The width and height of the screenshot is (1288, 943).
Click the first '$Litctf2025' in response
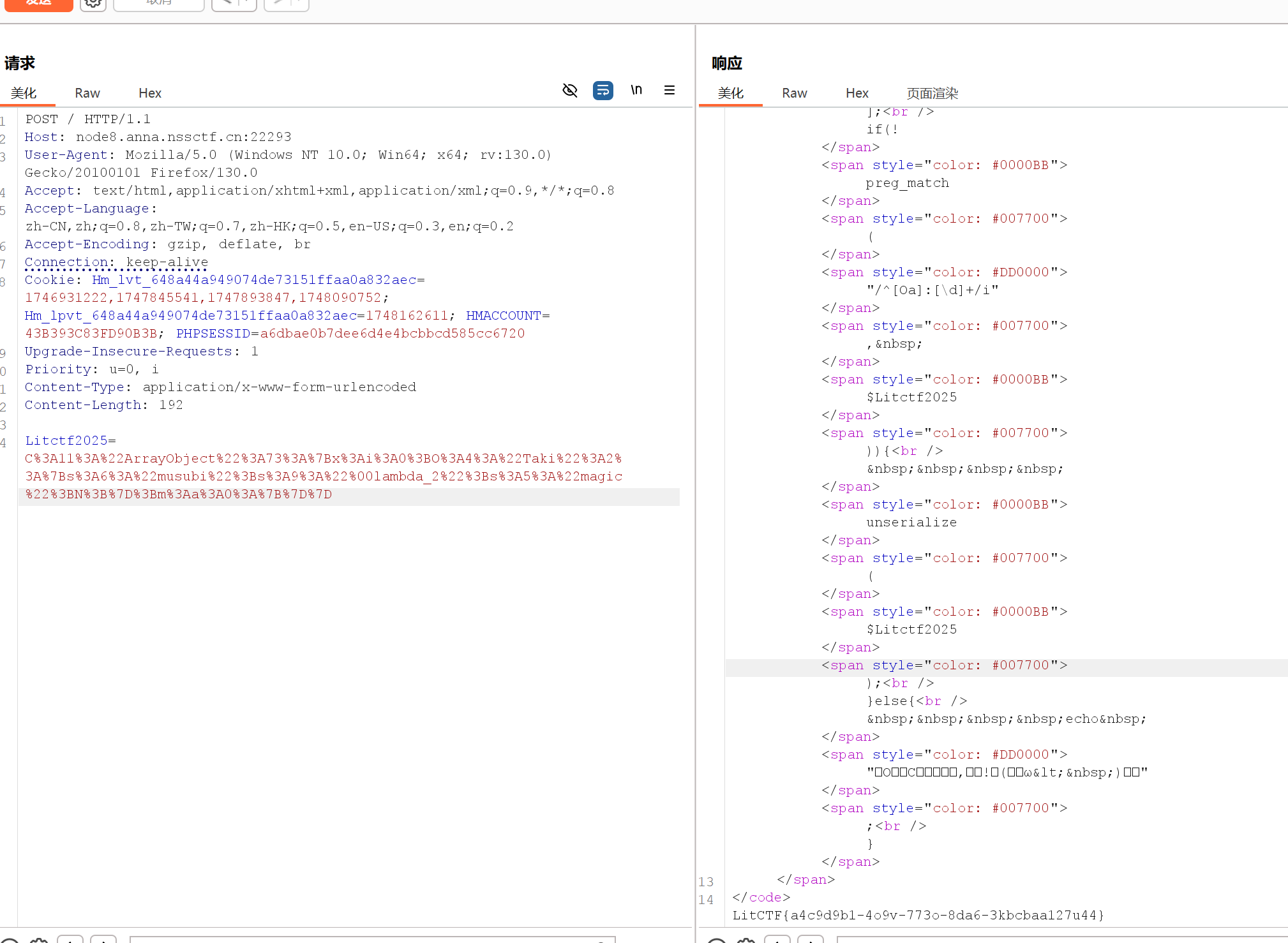911,397
